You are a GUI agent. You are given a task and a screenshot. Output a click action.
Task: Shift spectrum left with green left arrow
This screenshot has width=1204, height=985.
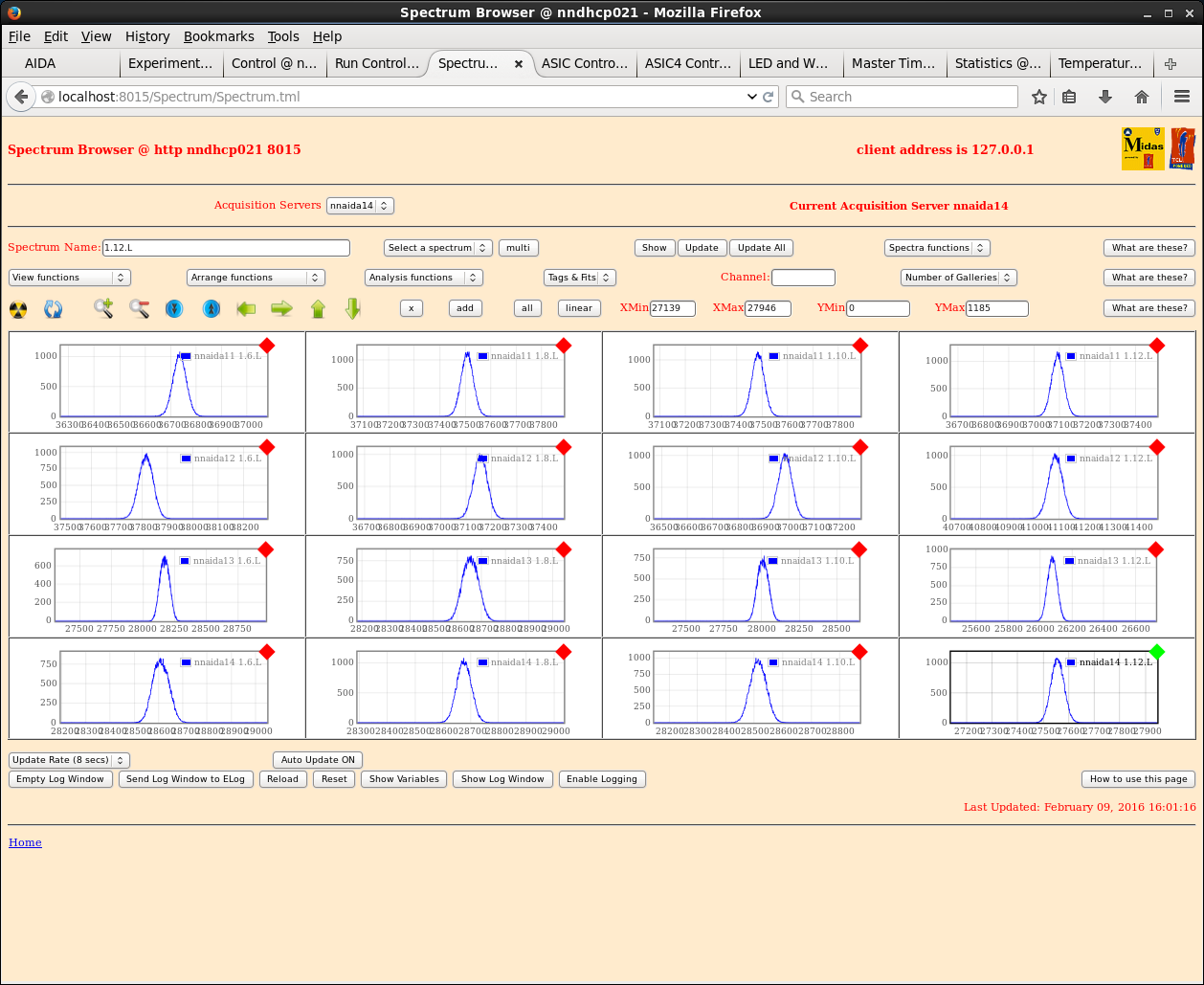(247, 308)
